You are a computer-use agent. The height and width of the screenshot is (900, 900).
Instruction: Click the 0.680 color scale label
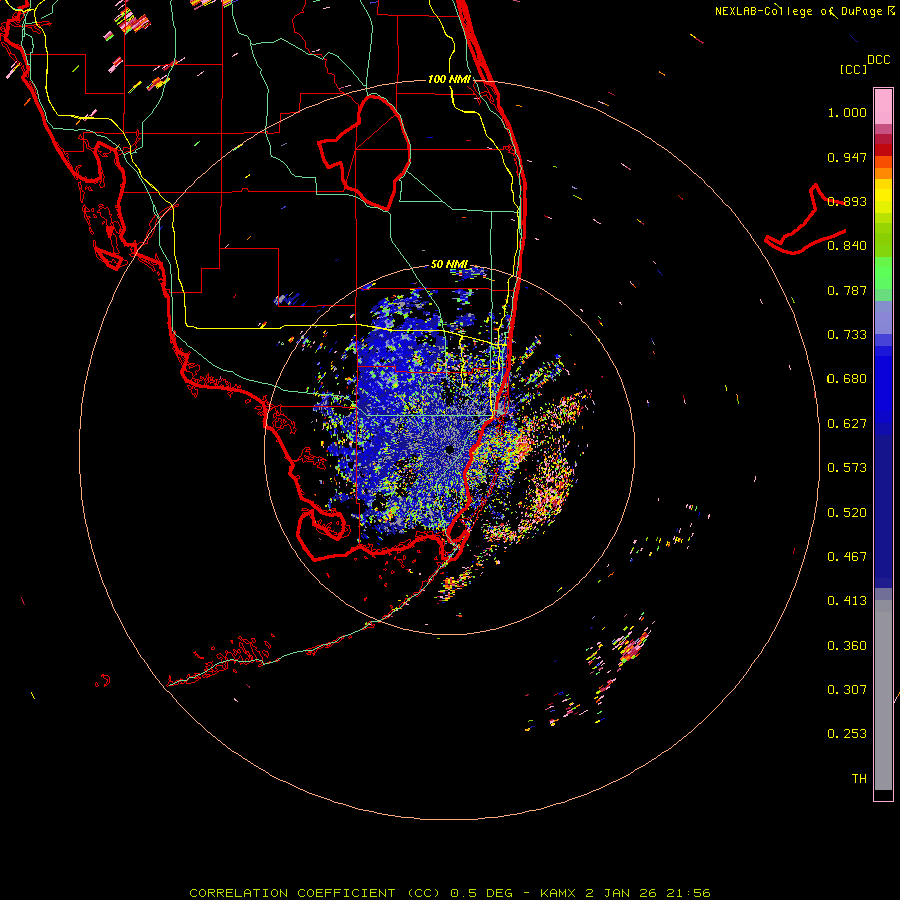click(847, 379)
